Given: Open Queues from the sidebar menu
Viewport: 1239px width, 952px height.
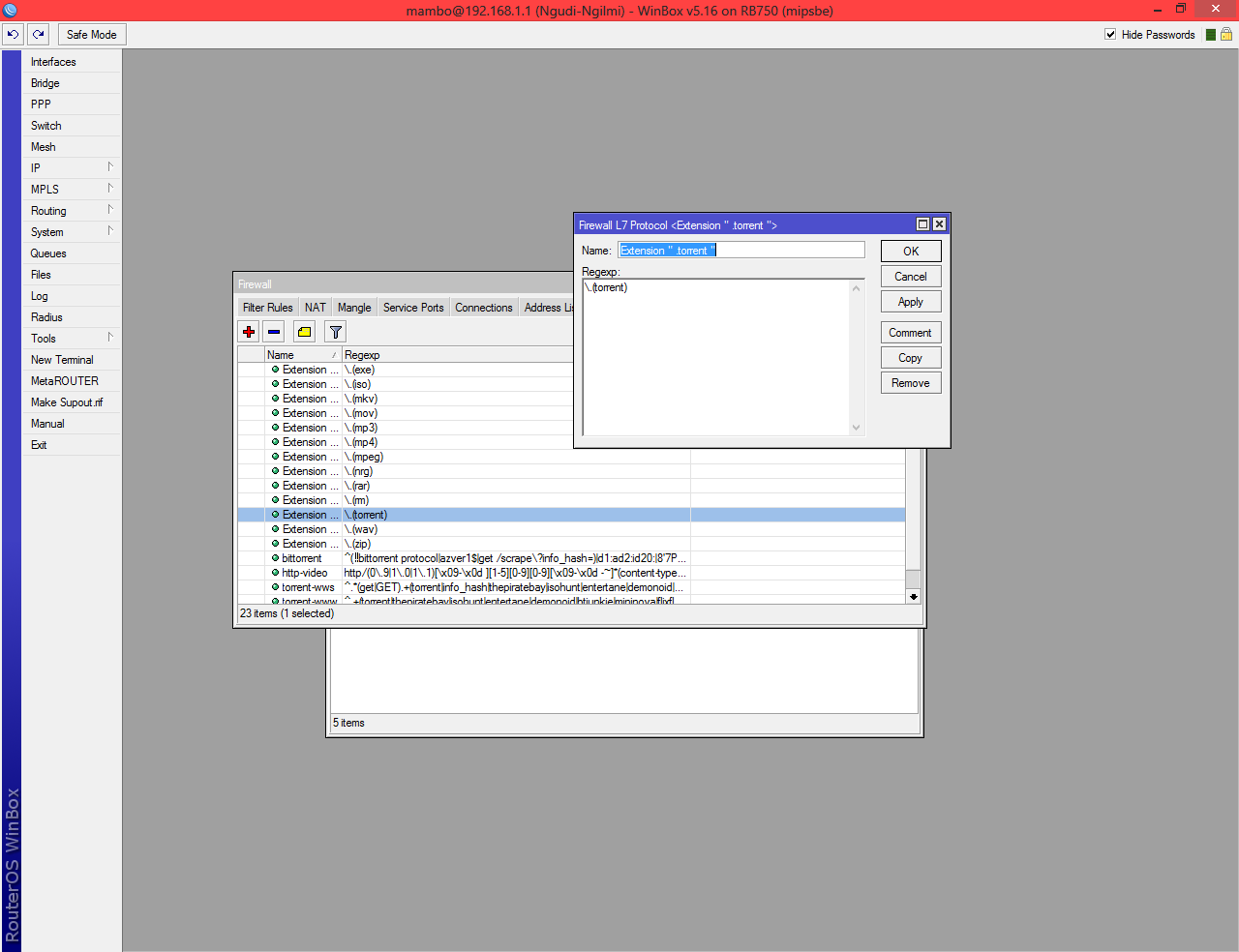Looking at the screenshot, I should click(48, 253).
